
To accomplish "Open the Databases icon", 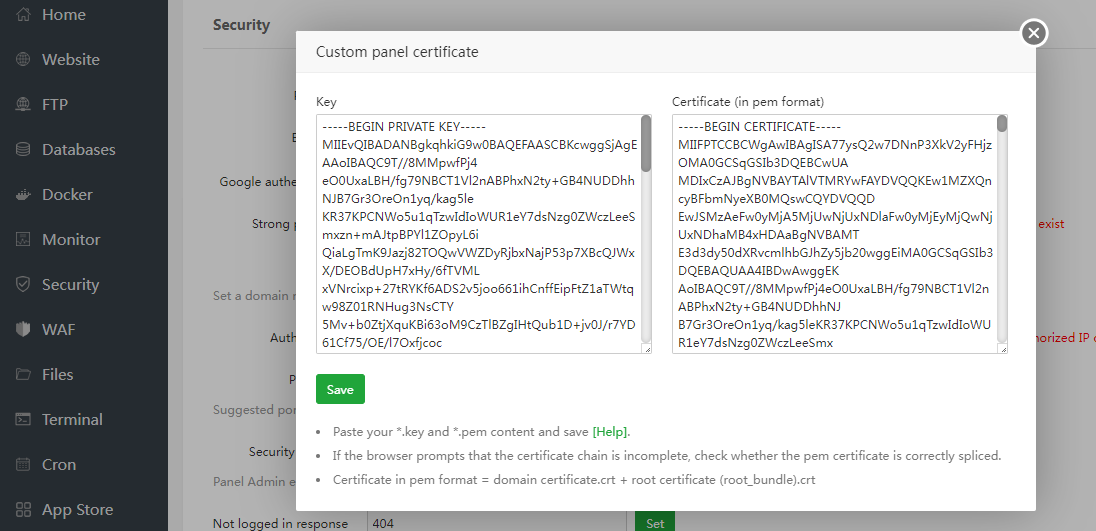I will [24, 150].
